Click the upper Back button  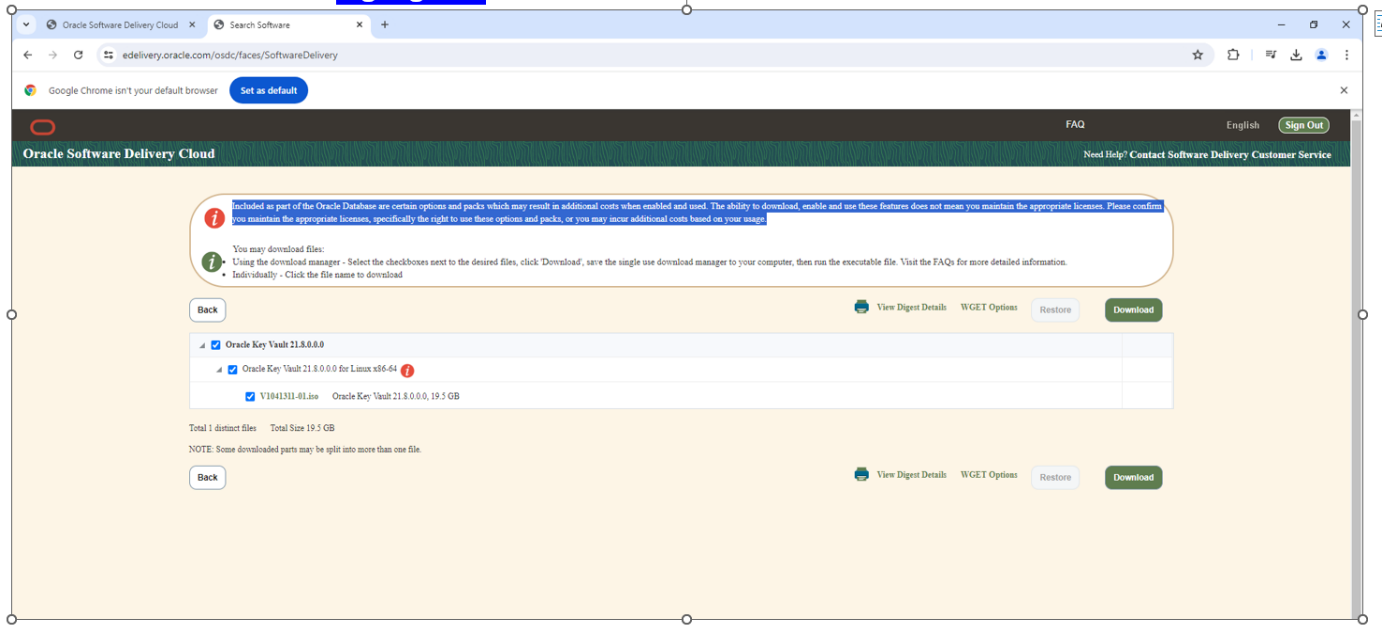click(208, 310)
